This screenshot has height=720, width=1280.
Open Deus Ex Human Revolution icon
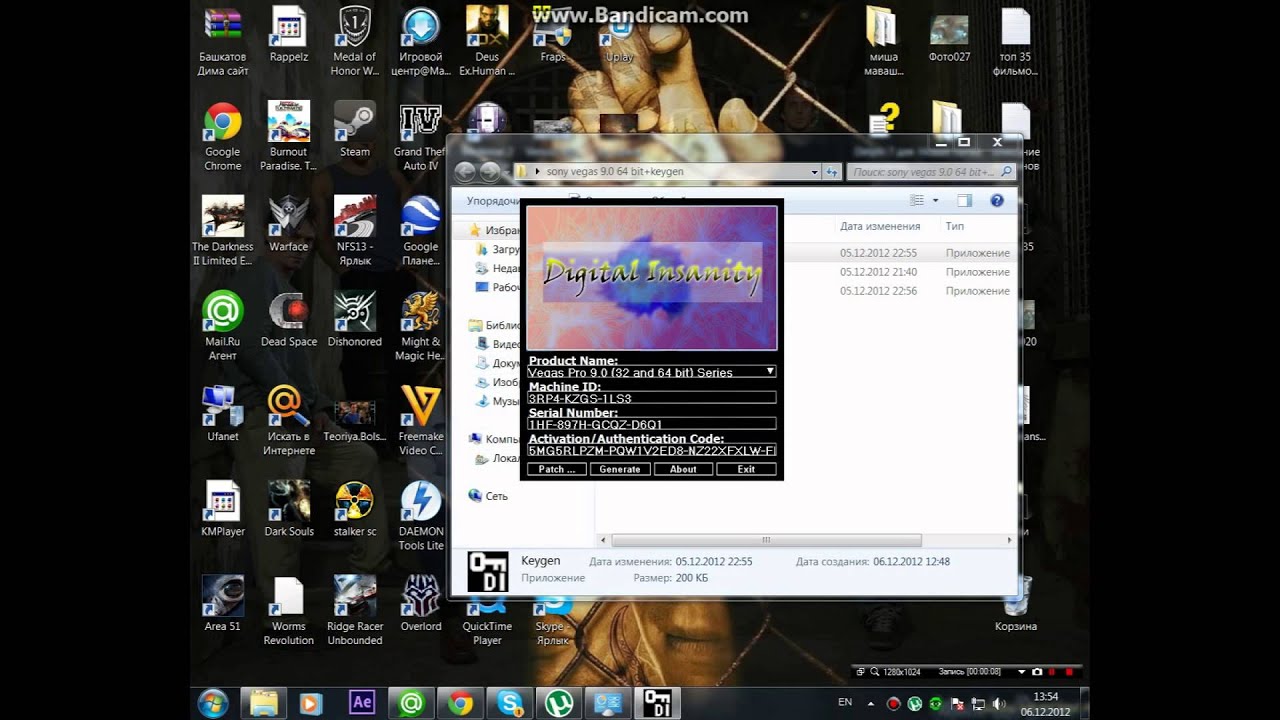487,40
